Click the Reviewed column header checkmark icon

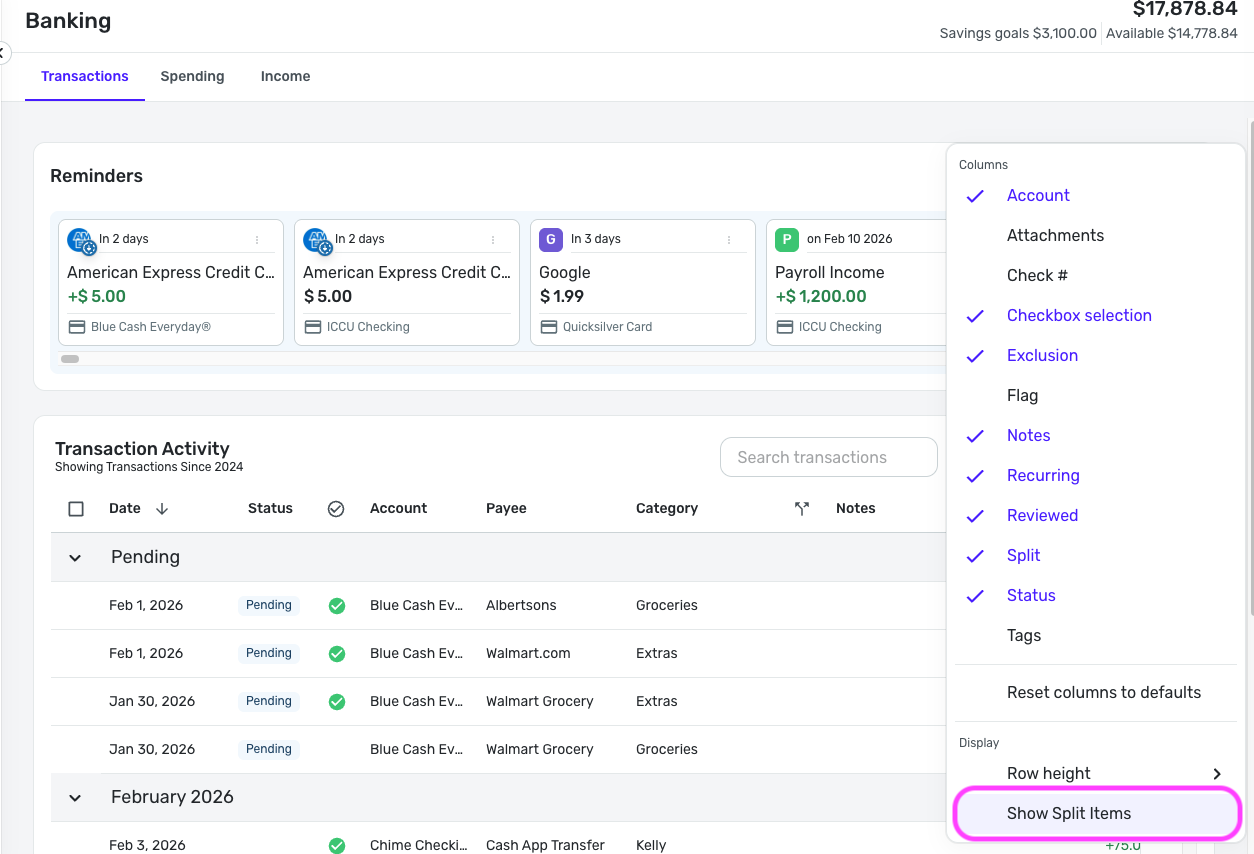336,509
